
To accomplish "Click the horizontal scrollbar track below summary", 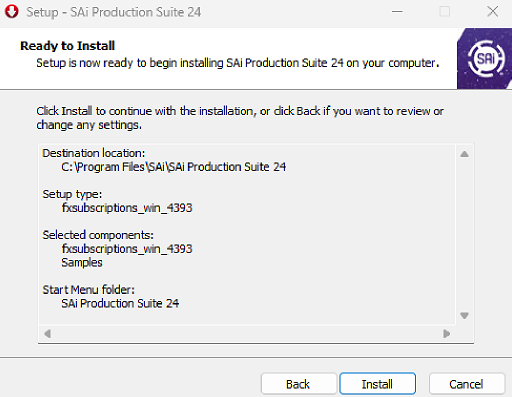I will (x=247, y=333).
